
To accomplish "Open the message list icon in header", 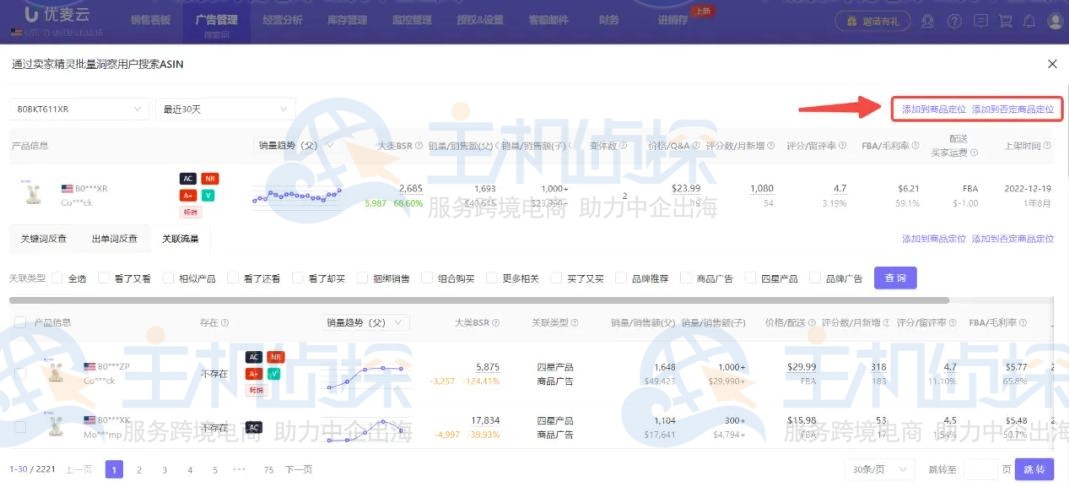I will (x=980, y=21).
